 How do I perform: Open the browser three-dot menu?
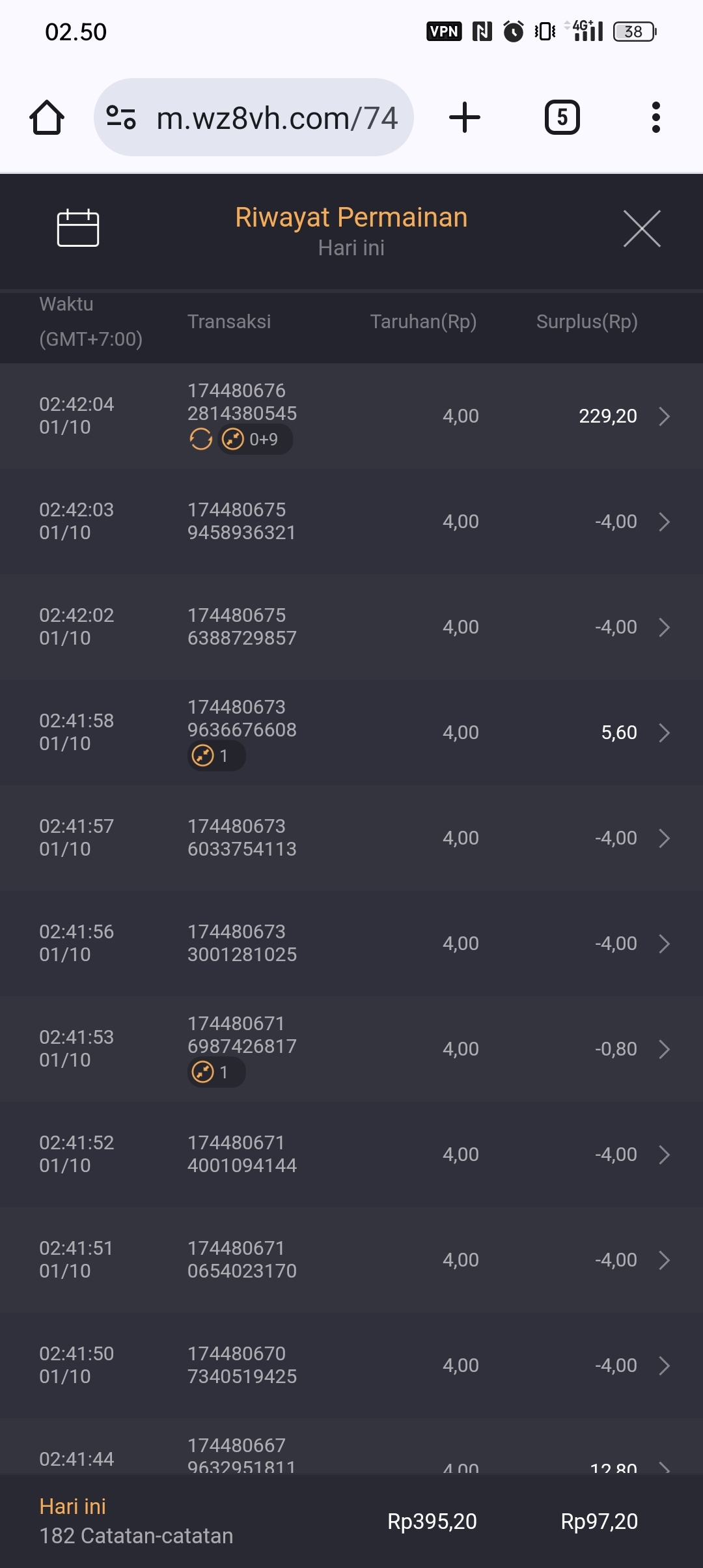(x=655, y=118)
